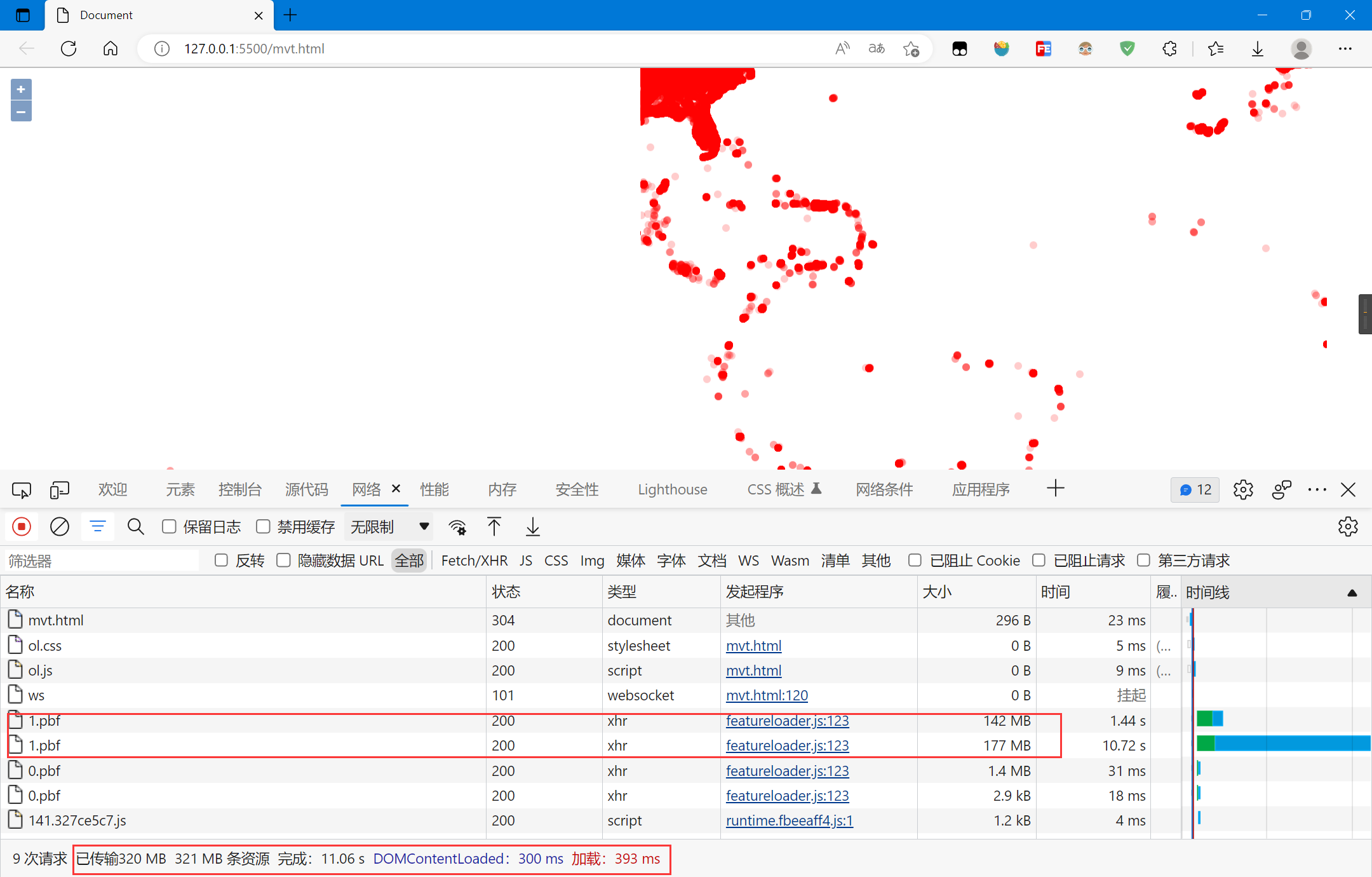Filter requests by JS type
The height and width of the screenshot is (877, 1372).
(526, 561)
